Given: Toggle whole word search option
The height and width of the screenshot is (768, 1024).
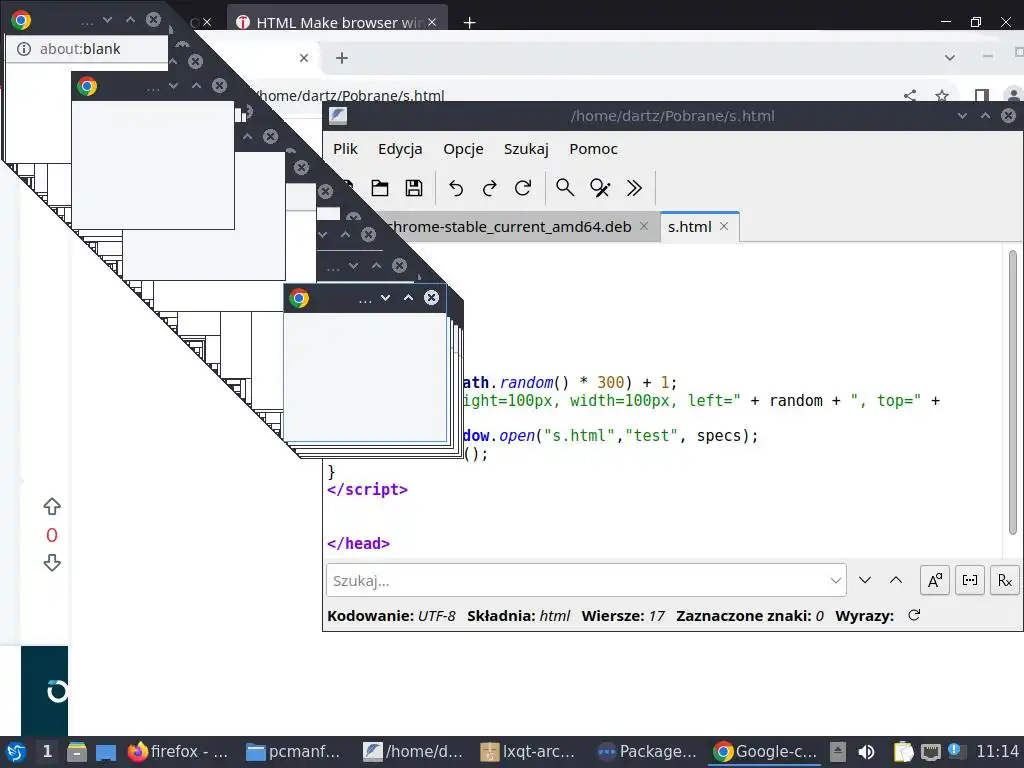Looking at the screenshot, I should [x=970, y=580].
